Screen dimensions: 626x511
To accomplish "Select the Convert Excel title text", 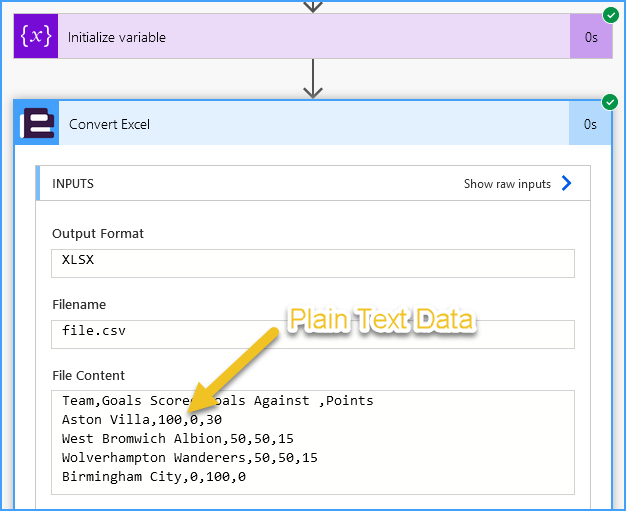I will [x=109, y=124].
